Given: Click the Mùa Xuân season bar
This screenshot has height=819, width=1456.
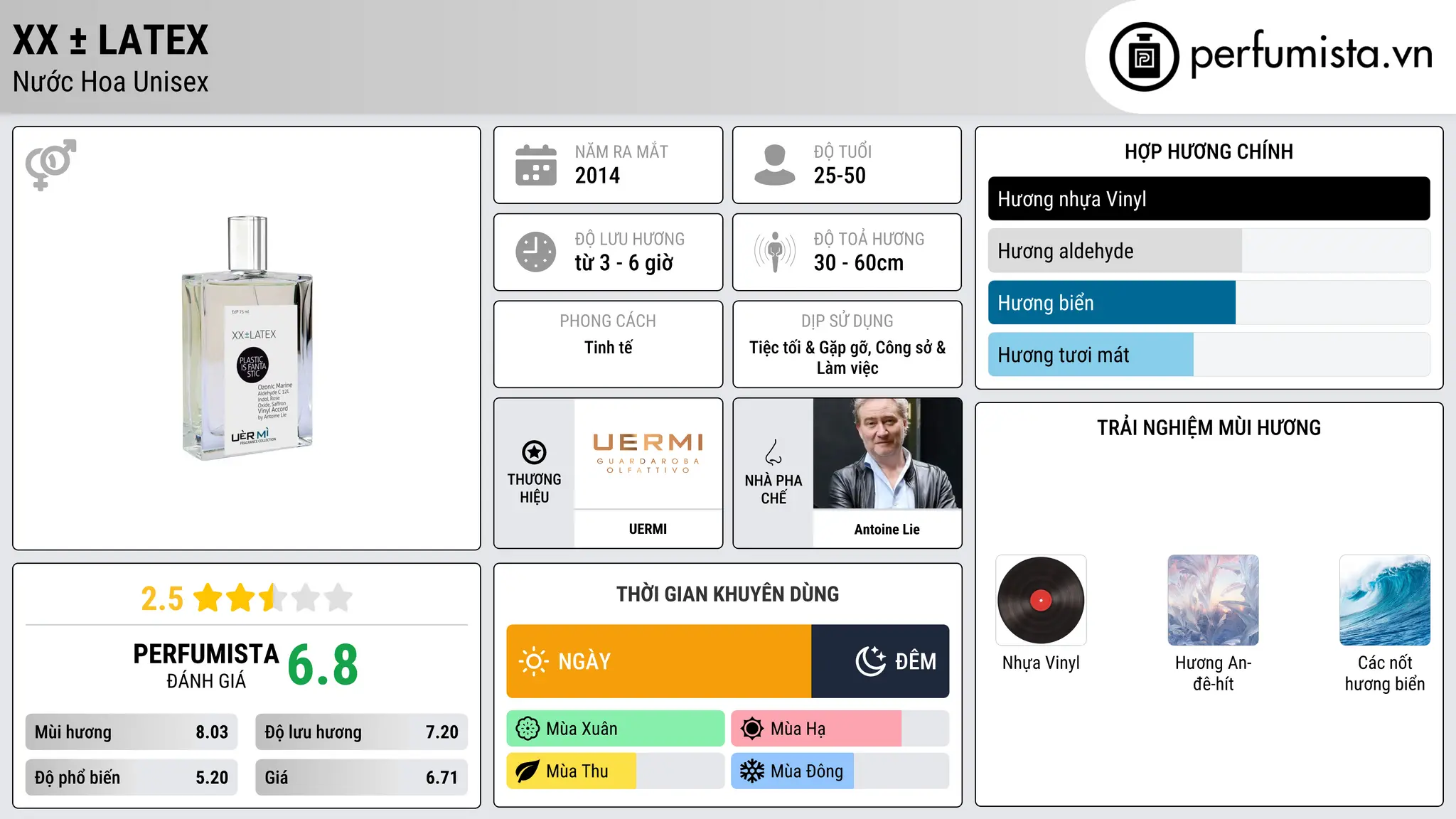Looking at the screenshot, I should [616, 729].
